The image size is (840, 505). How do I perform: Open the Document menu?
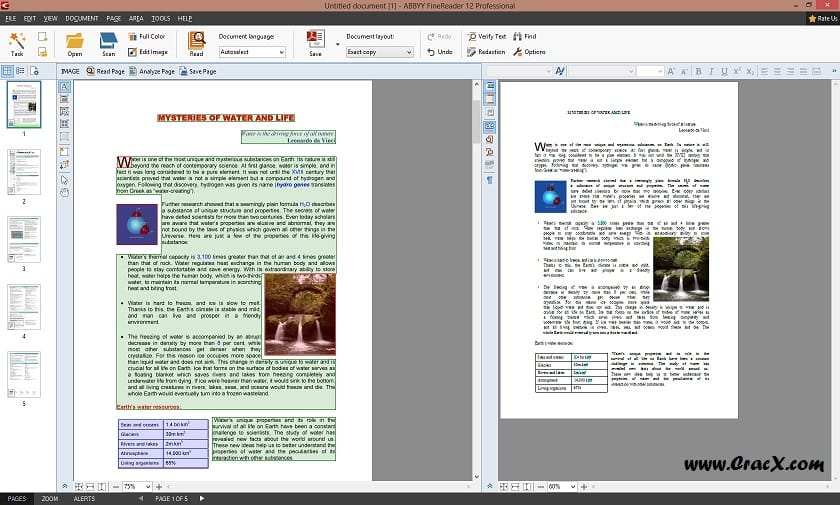click(81, 19)
